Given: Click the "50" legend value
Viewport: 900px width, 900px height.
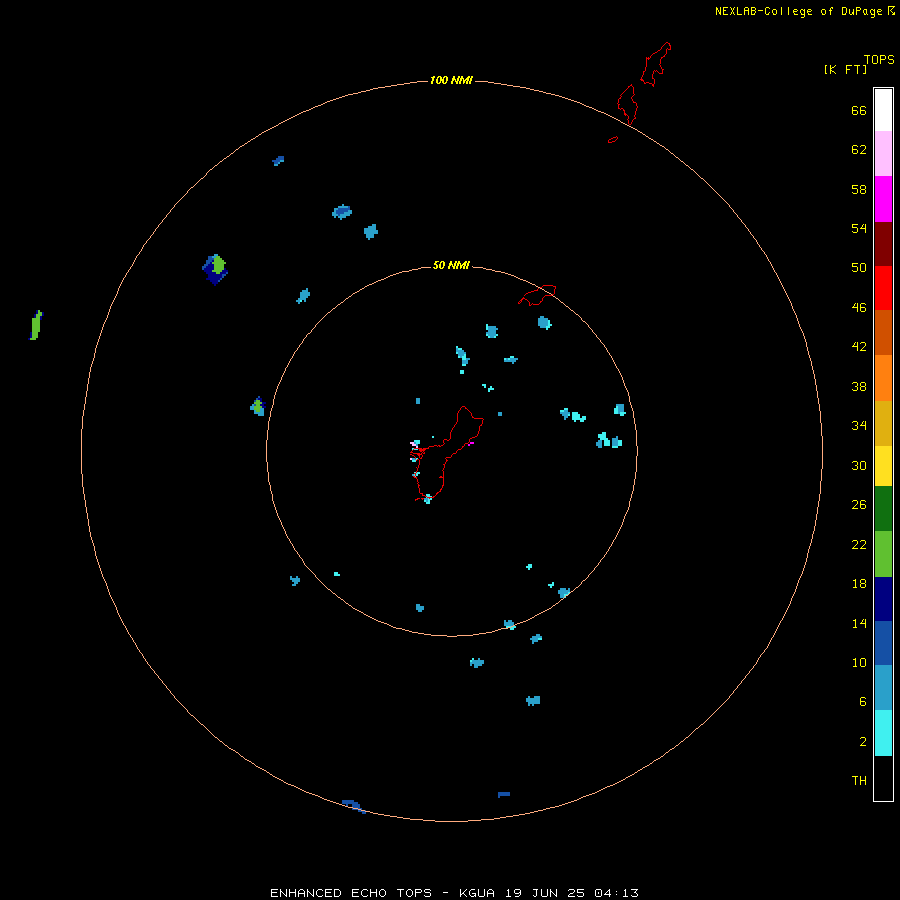Looking at the screenshot, I should (x=859, y=268).
